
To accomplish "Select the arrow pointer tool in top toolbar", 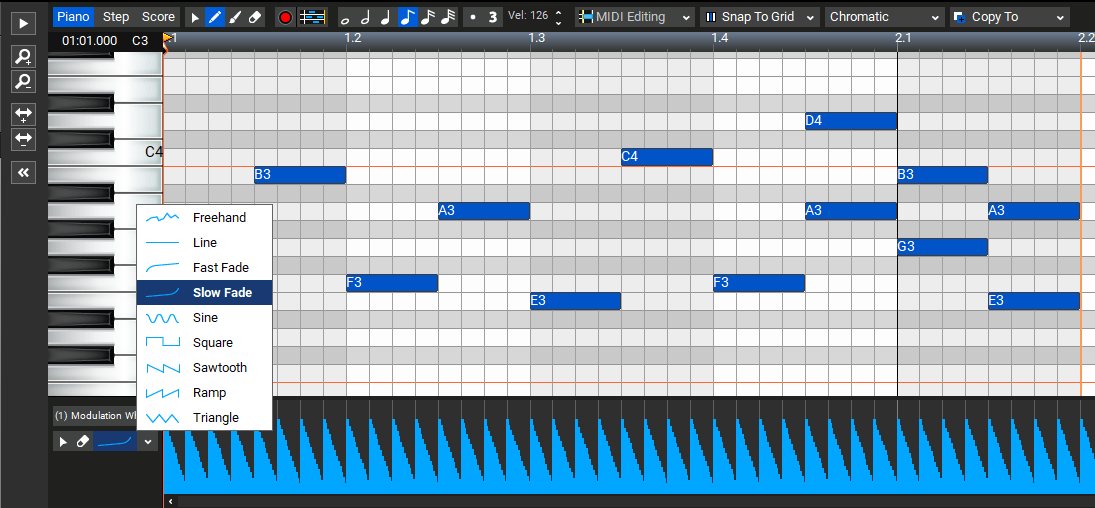I will pyautogui.click(x=195, y=17).
